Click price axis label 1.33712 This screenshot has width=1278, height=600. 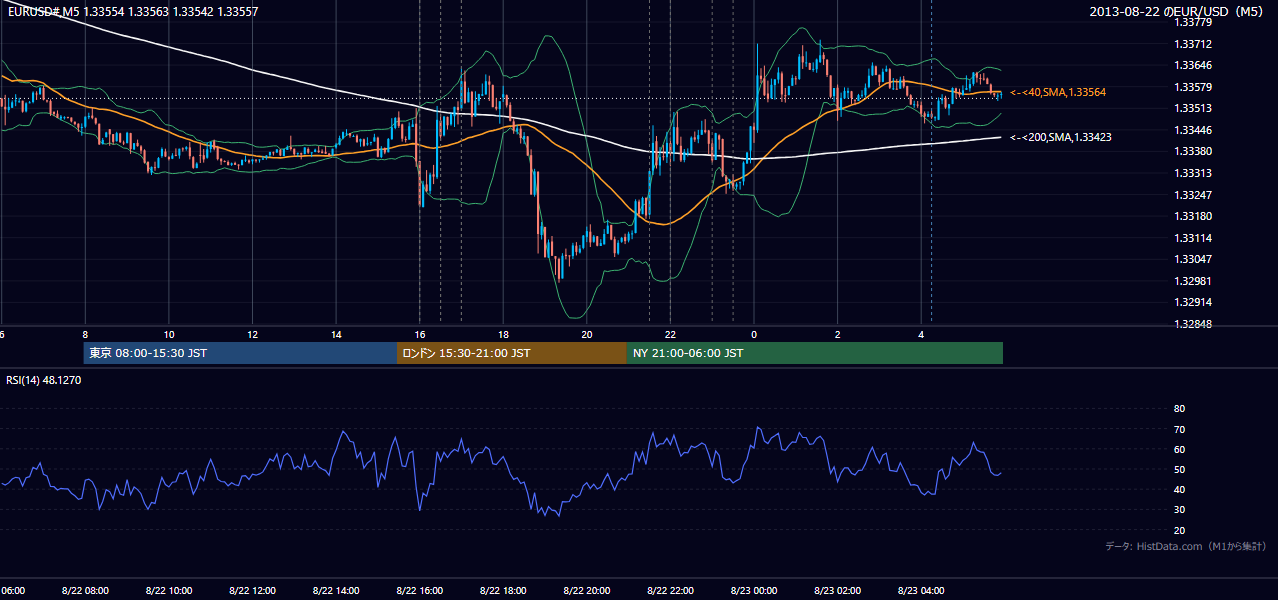[1192, 44]
